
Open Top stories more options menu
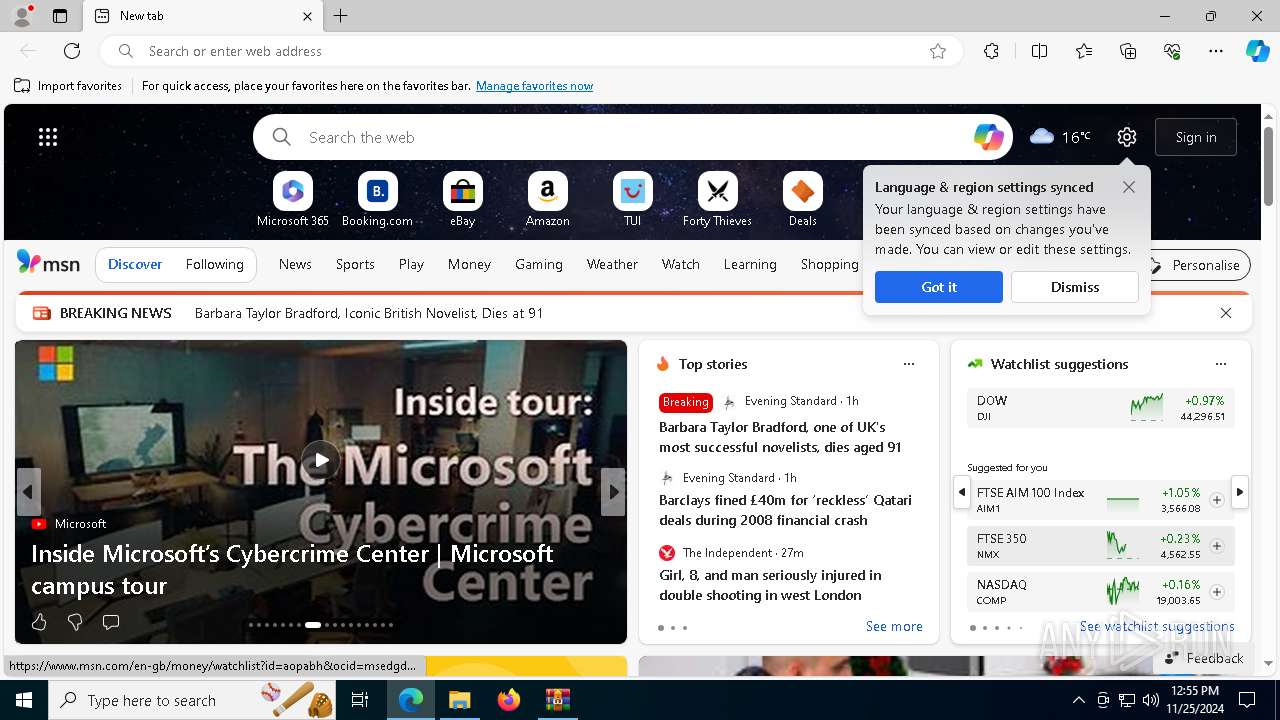coord(909,364)
